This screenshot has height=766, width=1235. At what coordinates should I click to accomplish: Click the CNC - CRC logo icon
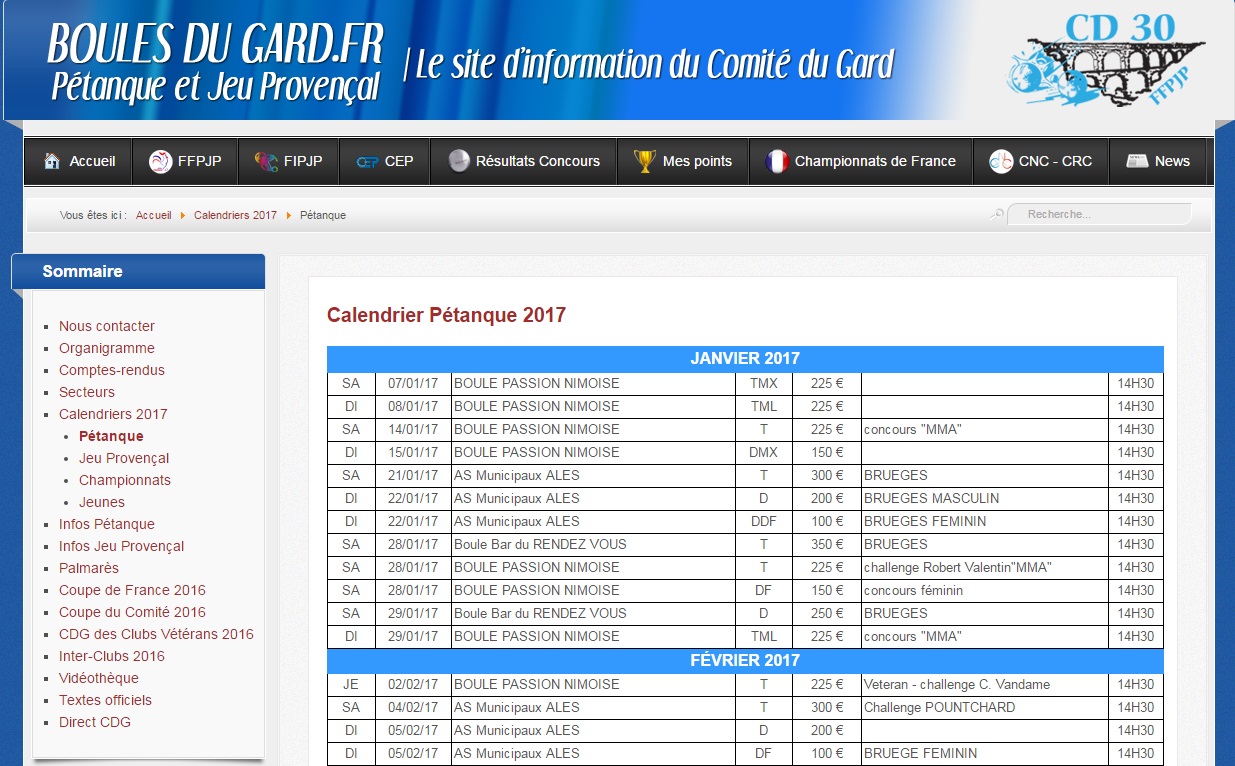(x=1001, y=161)
